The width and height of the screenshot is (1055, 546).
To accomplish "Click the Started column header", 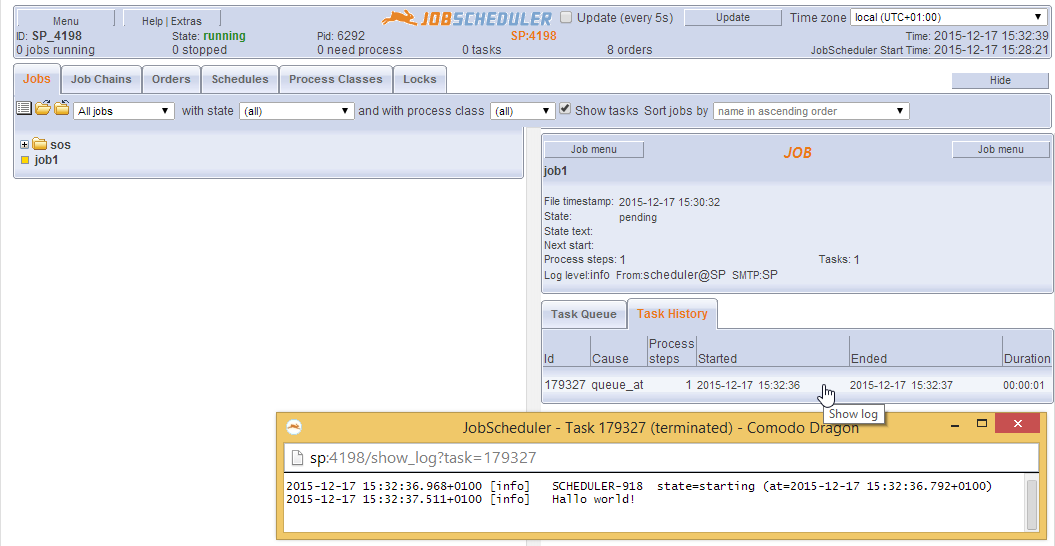I will point(717,359).
